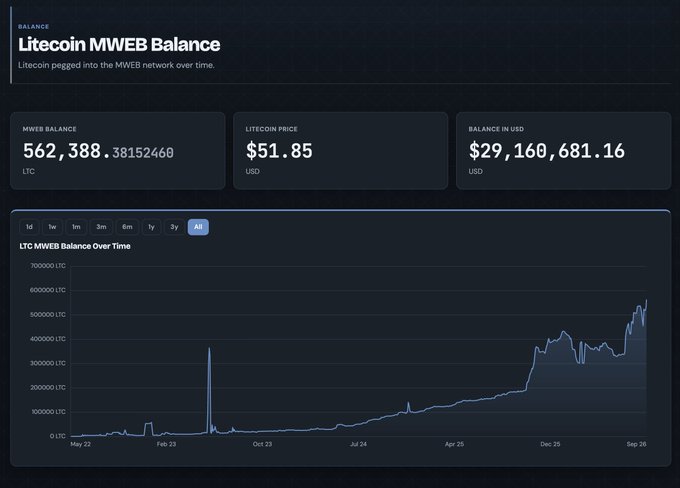Click the May 22 date label
This screenshot has height=488, width=680.
tap(81, 444)
